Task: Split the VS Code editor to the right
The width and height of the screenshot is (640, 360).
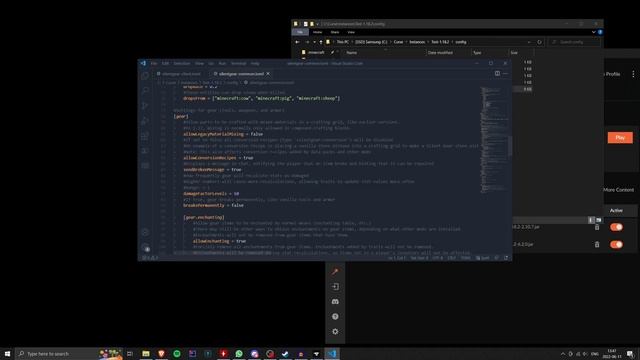Action: point(497,73)
